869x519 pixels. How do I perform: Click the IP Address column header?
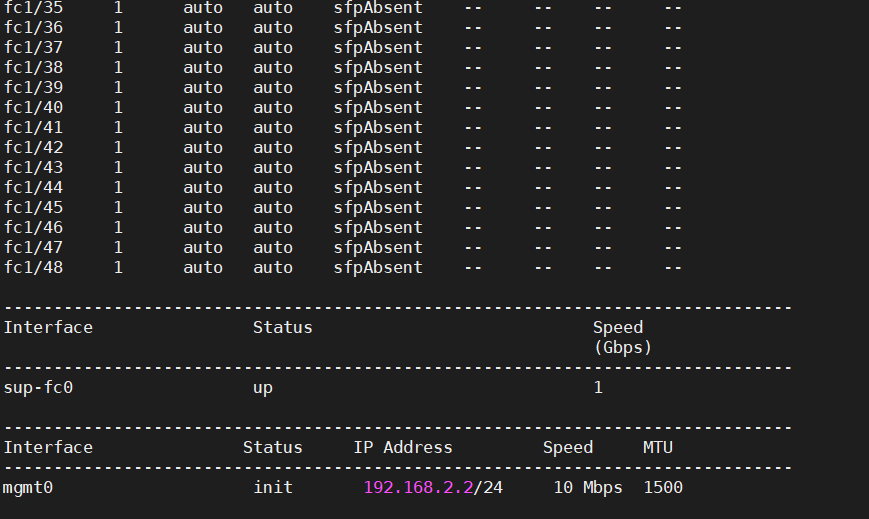pyautogui.click(x=403, y=447)
